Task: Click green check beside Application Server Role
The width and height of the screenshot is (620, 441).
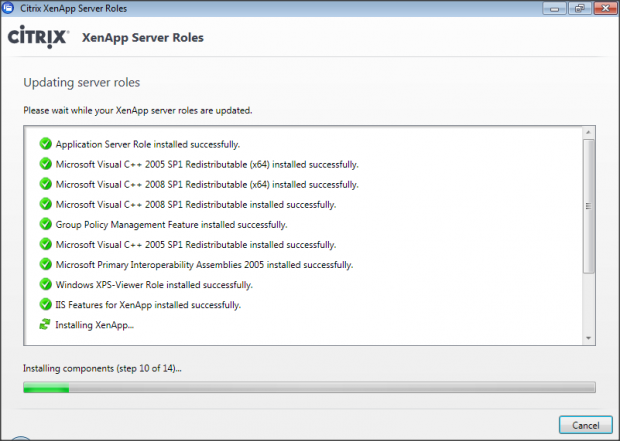Action: 45,144
